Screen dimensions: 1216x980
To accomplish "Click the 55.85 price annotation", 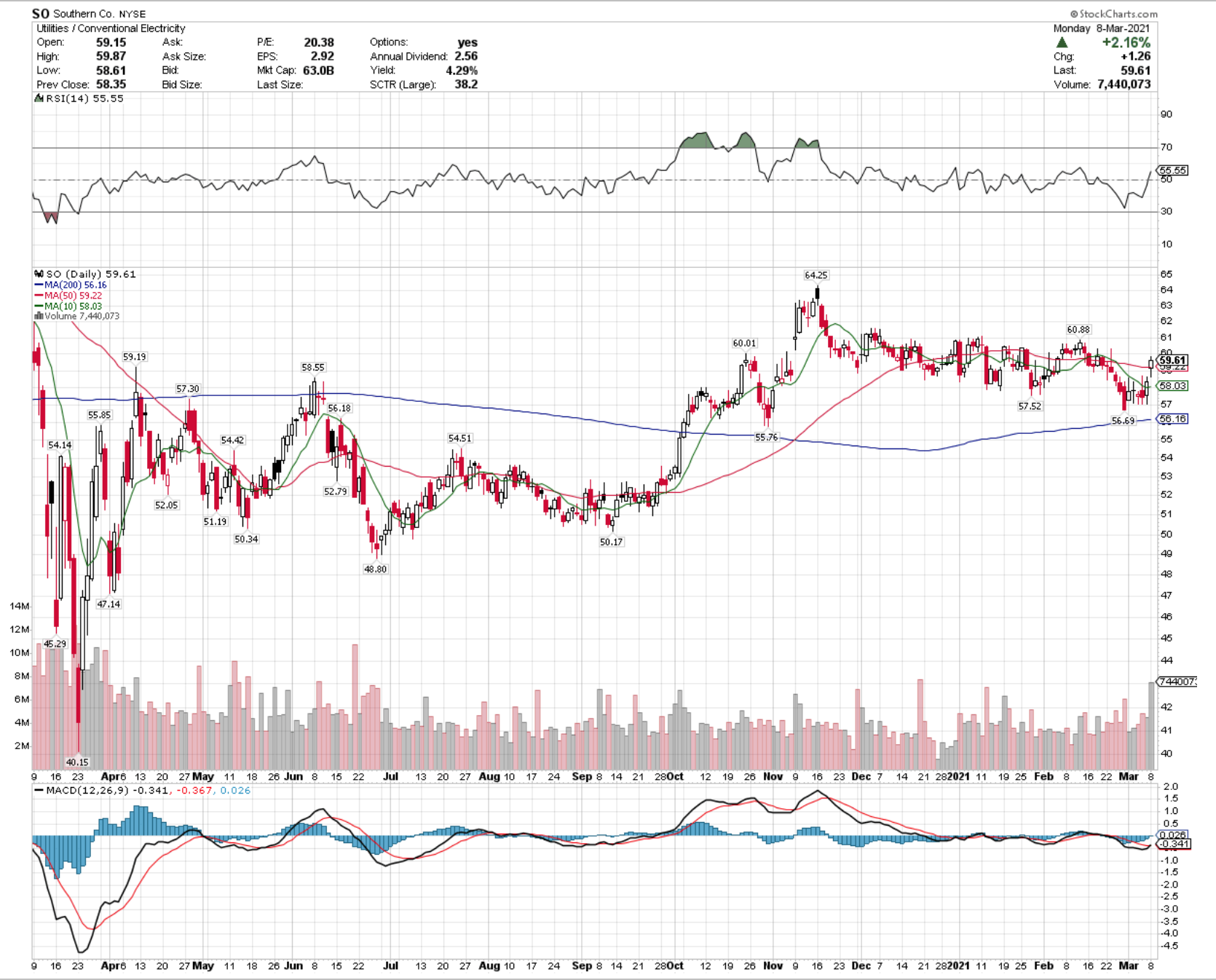I will point(99,415).
